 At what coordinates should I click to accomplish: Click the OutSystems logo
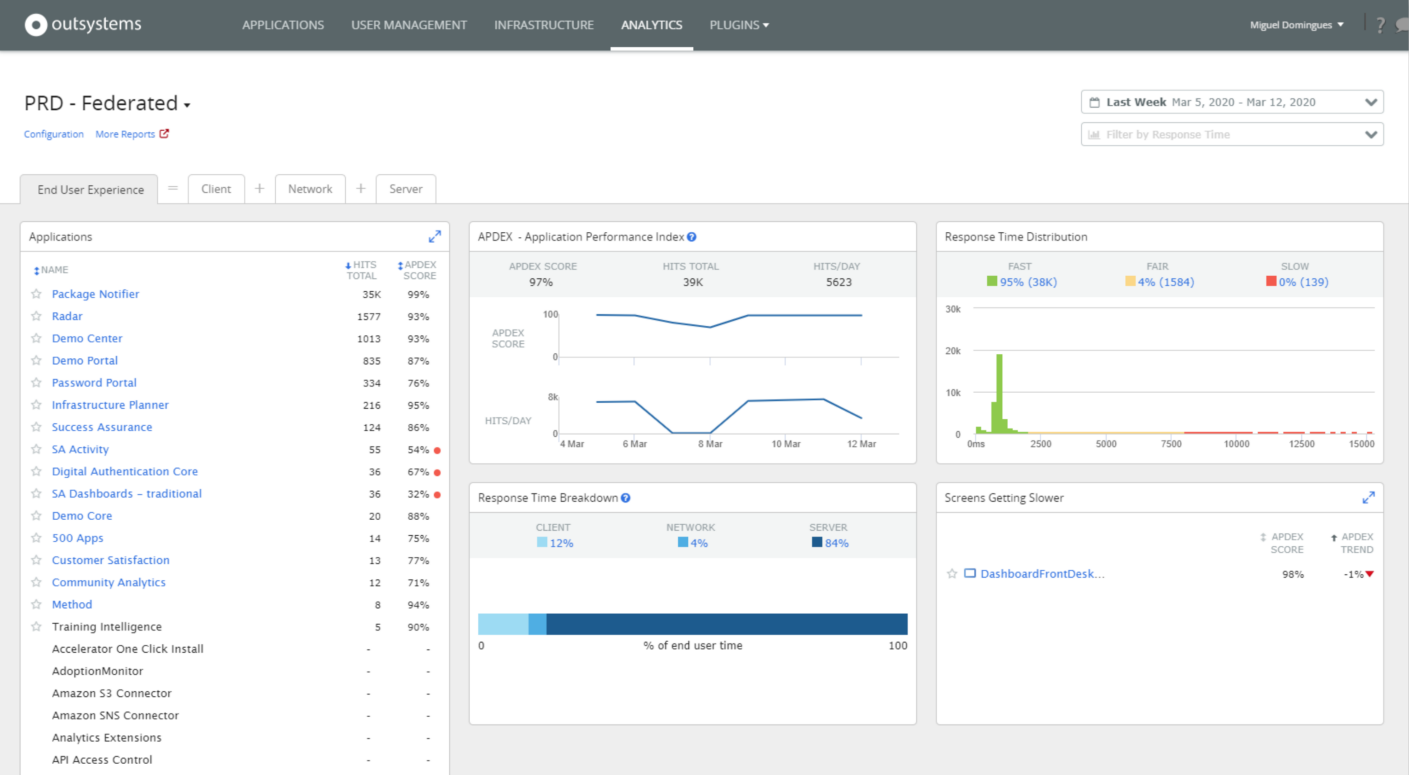[x=83, y=25]
